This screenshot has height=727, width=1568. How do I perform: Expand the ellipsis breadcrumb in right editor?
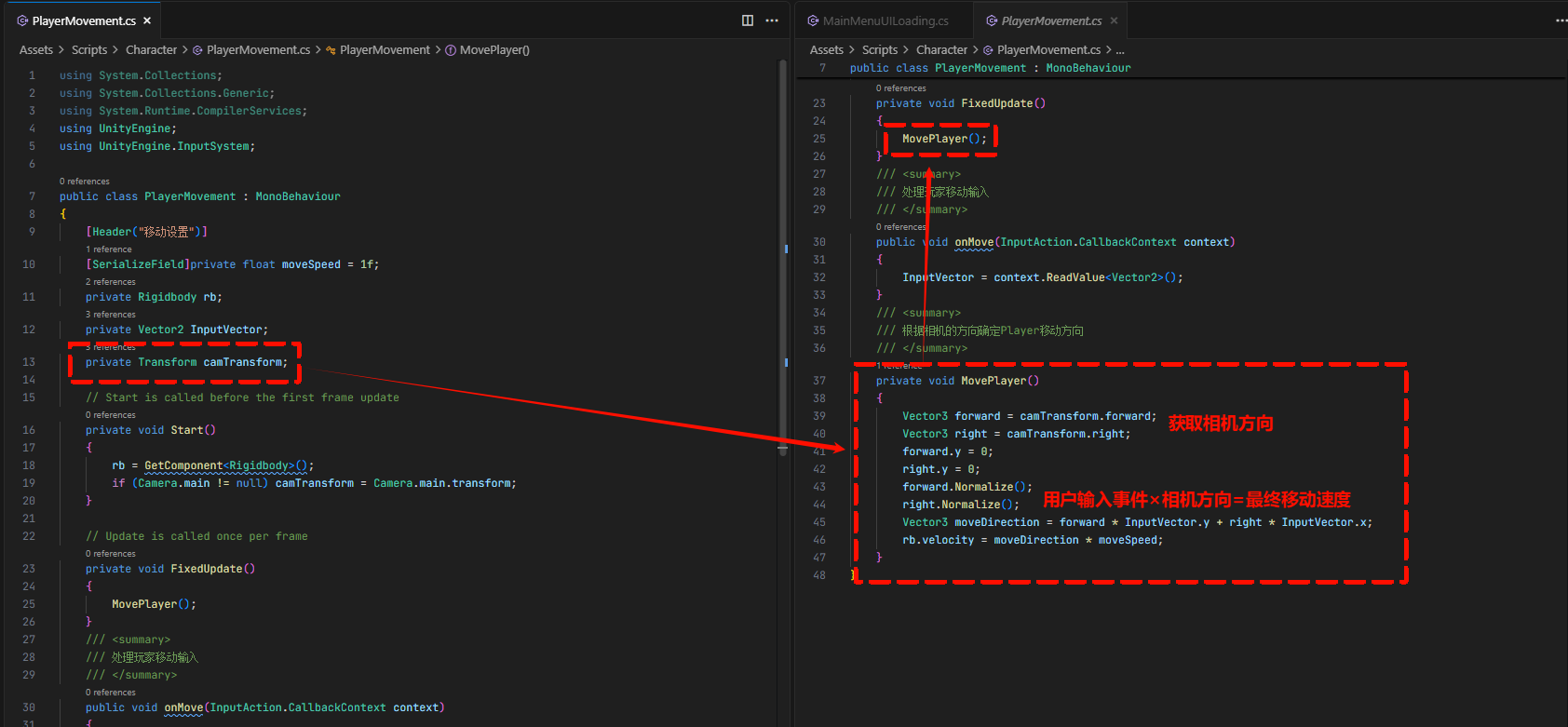point(1120,50)
